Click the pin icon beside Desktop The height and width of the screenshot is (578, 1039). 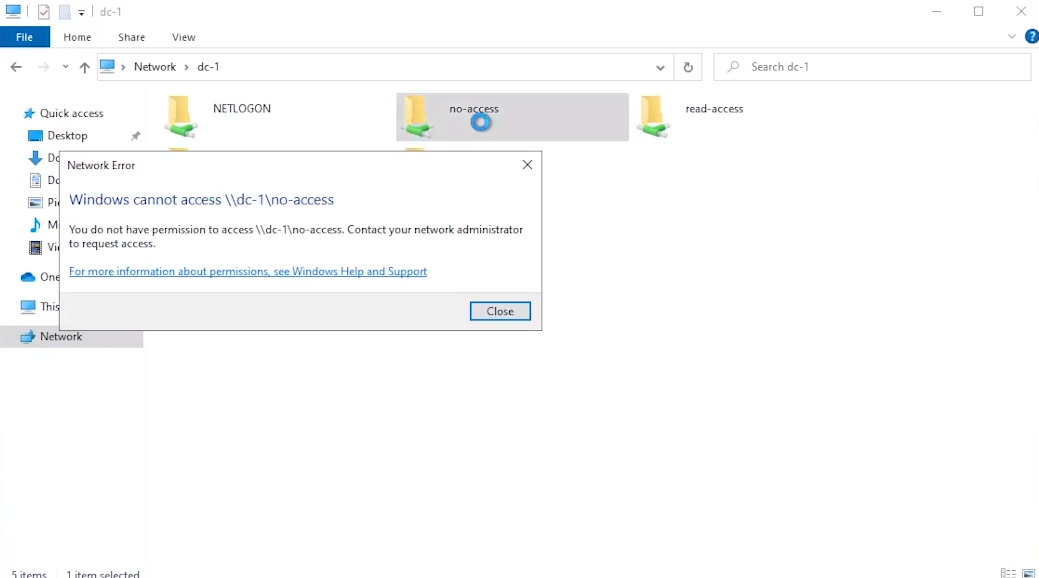(x=135, y=136)
